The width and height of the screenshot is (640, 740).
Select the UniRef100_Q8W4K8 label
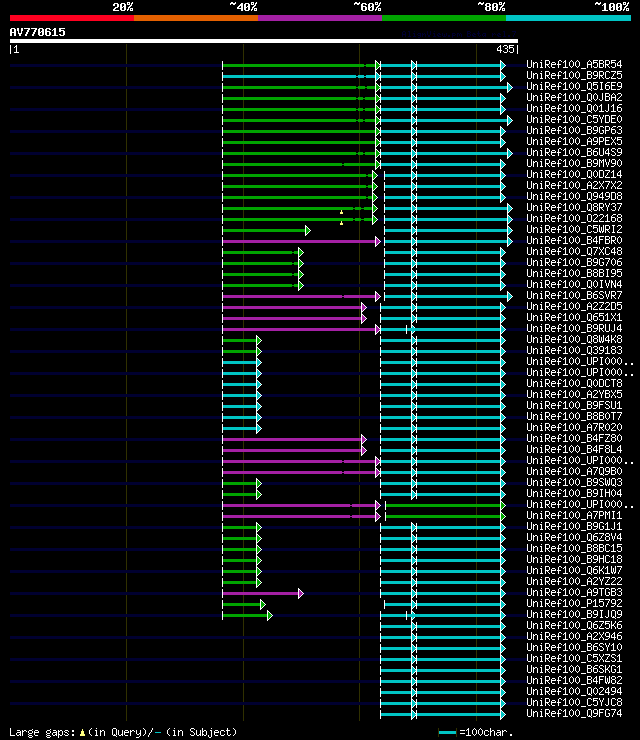coord(574,339)
